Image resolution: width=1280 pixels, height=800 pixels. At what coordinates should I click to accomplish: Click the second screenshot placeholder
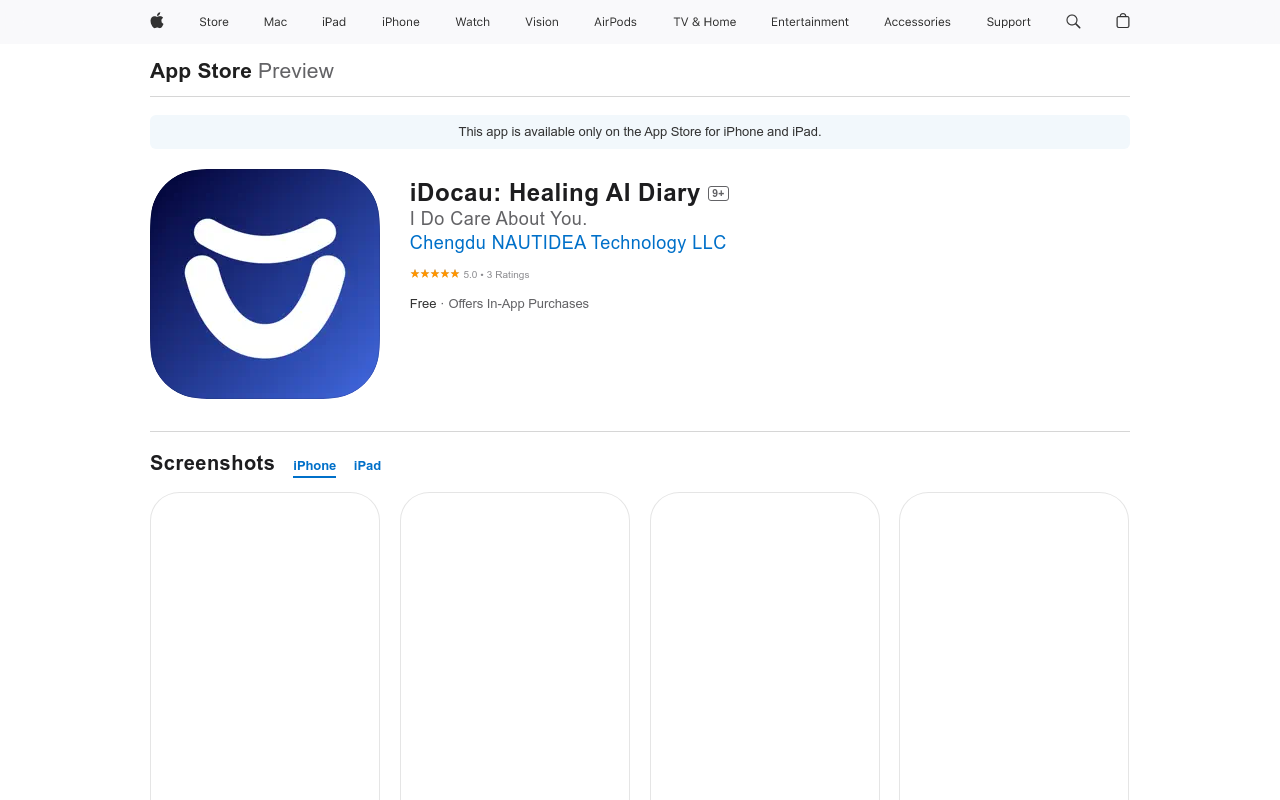coord(515,646)
